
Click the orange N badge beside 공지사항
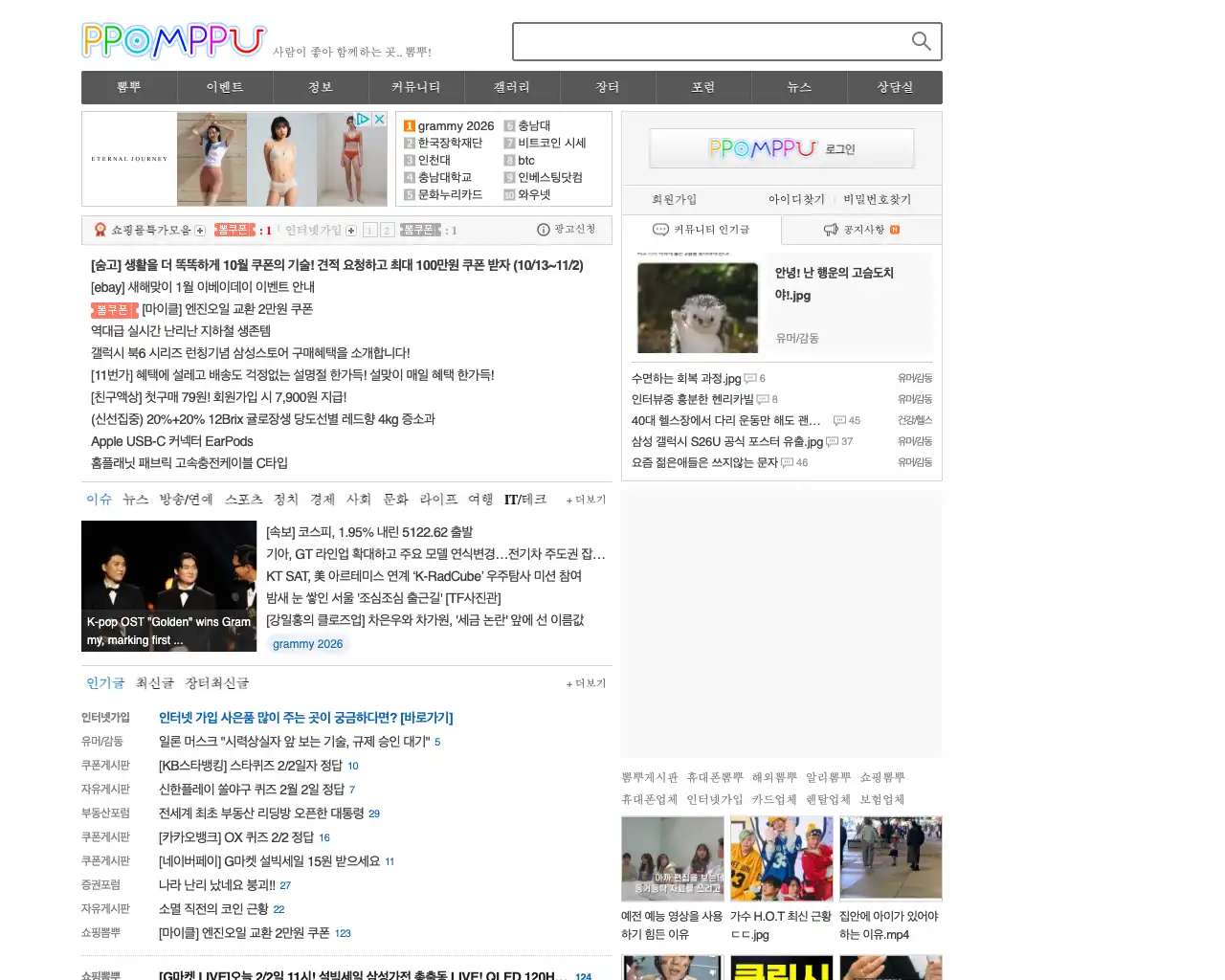click(895, 230)
